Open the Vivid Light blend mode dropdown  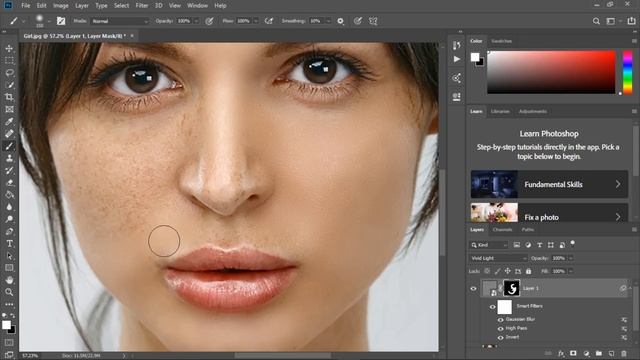[x=498, y=258]
